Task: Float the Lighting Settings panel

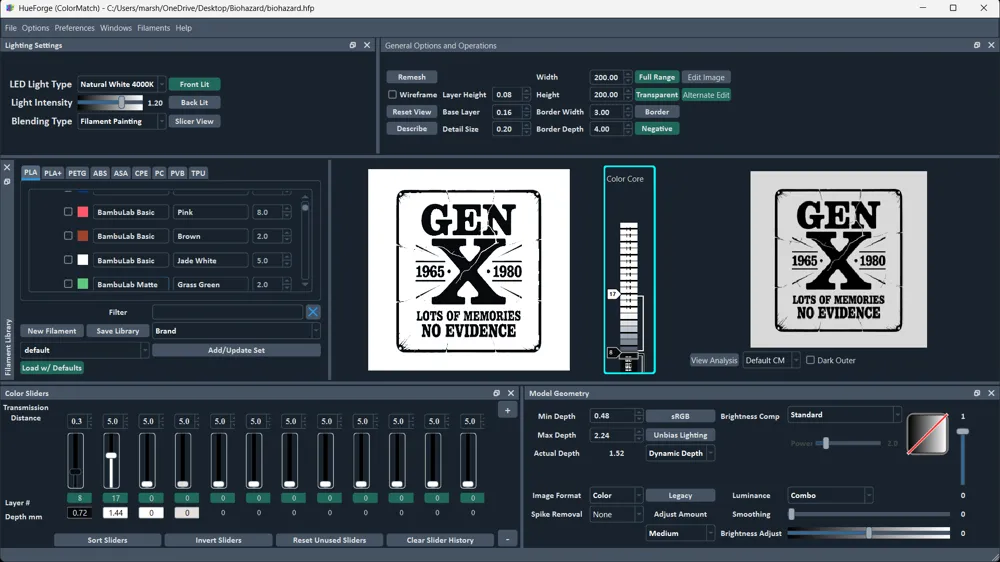Action: coord(353,45)
